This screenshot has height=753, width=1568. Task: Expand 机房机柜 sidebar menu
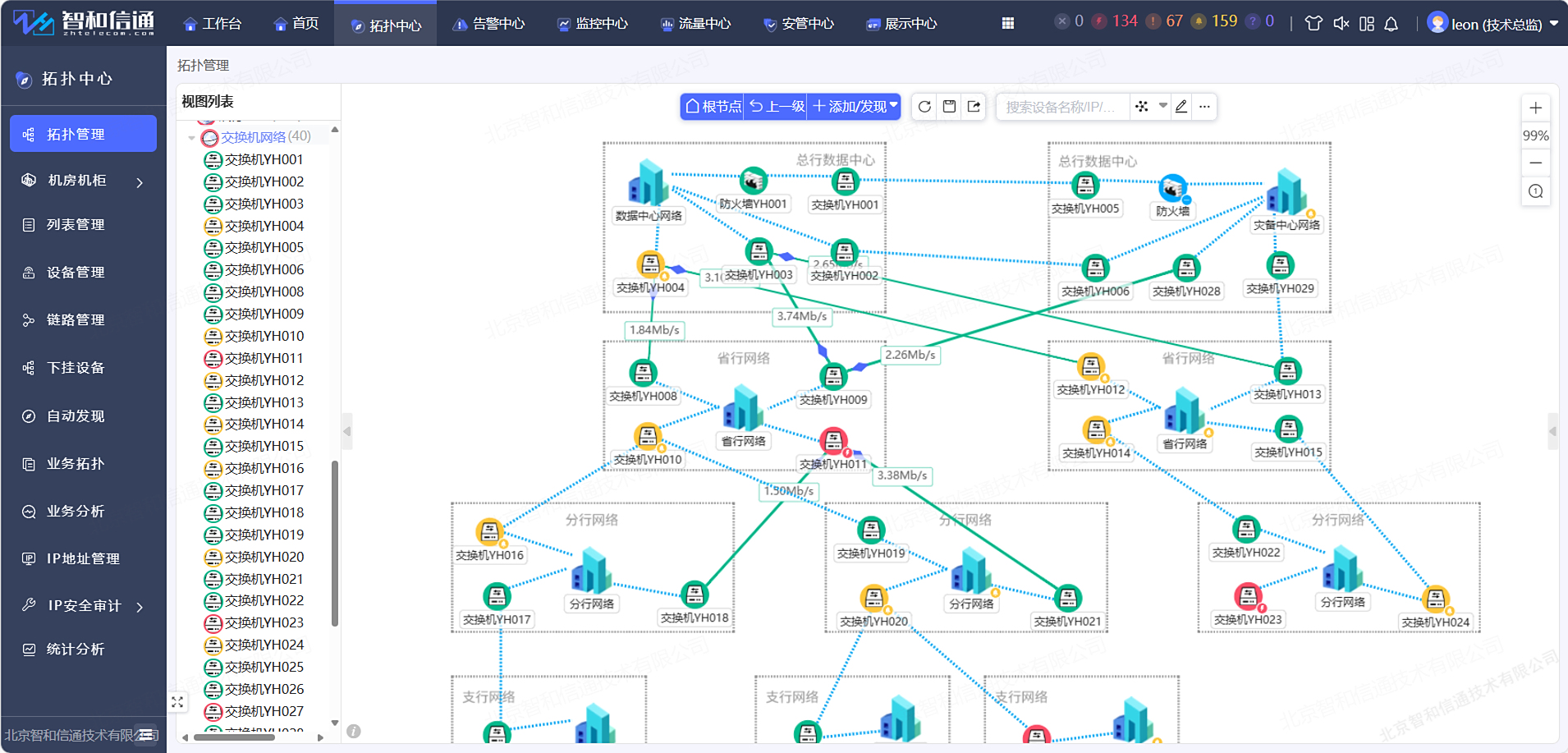click(x=83, y=181)
